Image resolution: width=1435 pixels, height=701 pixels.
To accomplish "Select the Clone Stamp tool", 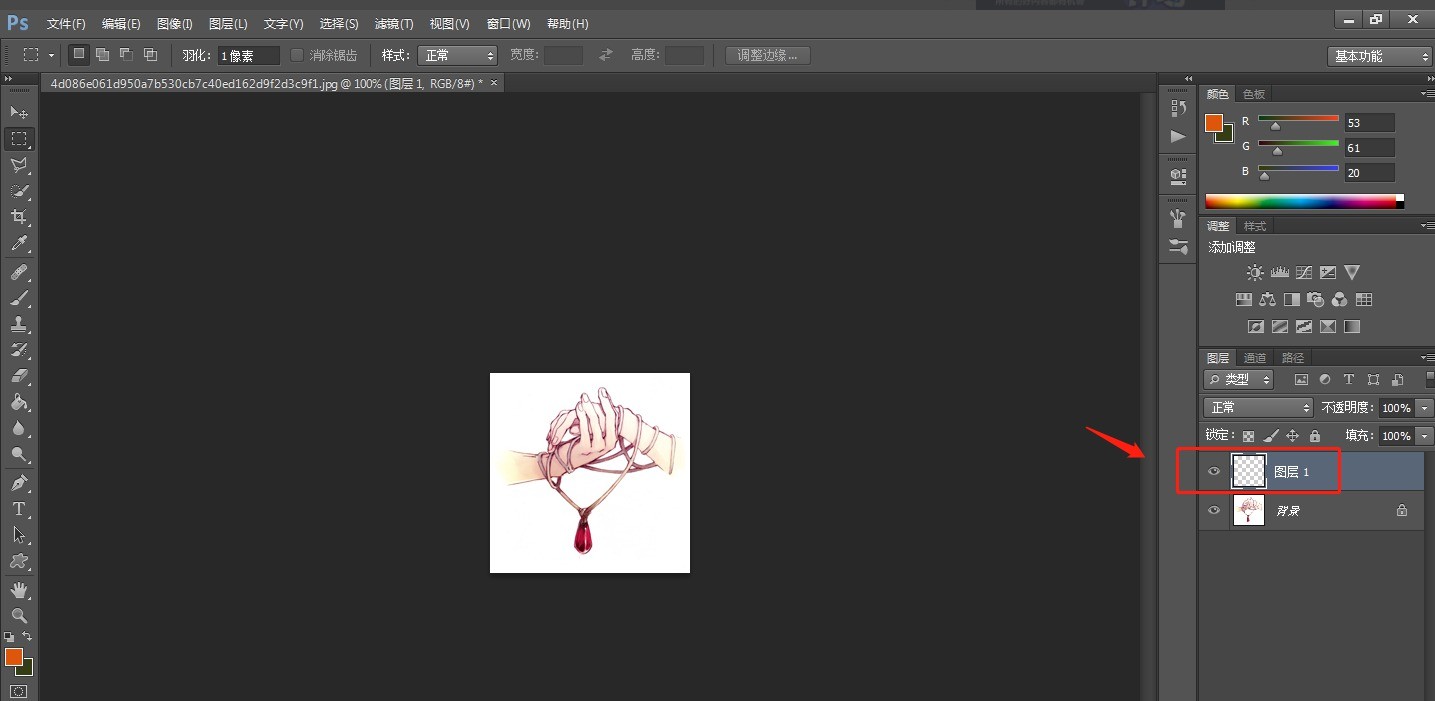I will click(x=18, y=324).
